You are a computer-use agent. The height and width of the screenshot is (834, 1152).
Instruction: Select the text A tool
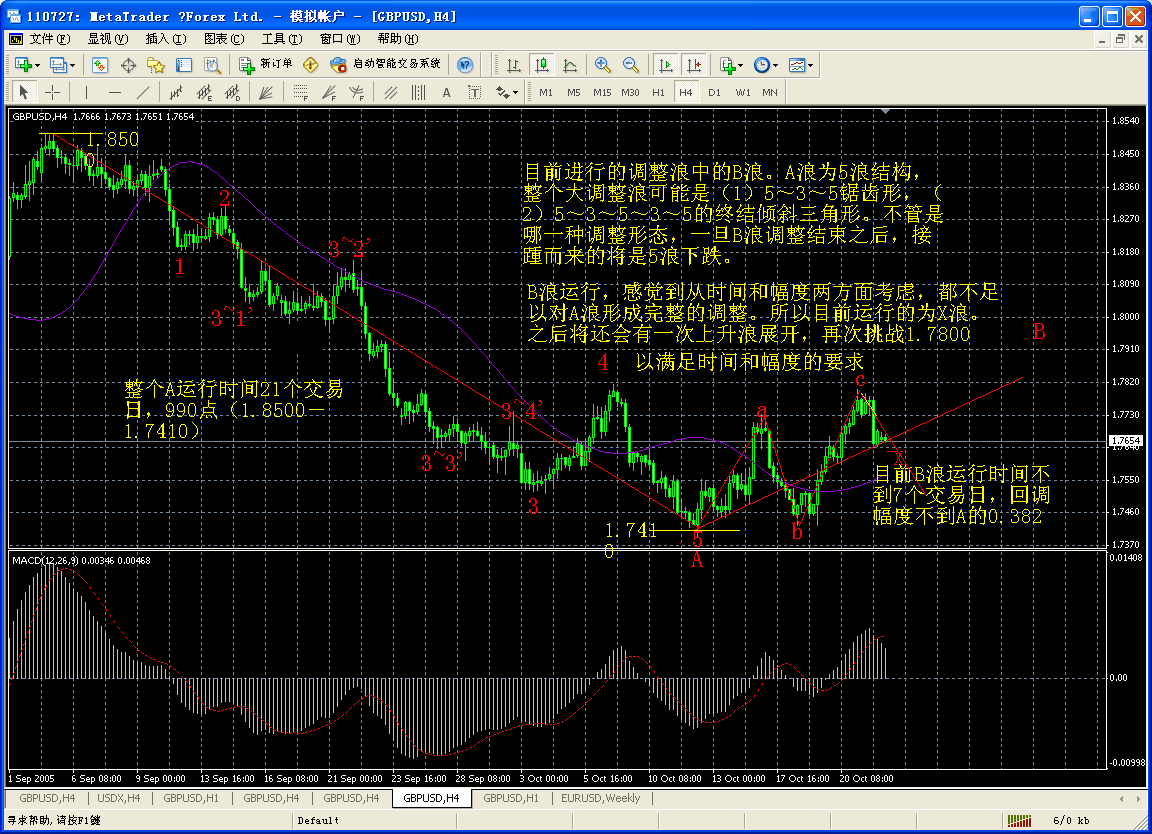click(446, 93)
